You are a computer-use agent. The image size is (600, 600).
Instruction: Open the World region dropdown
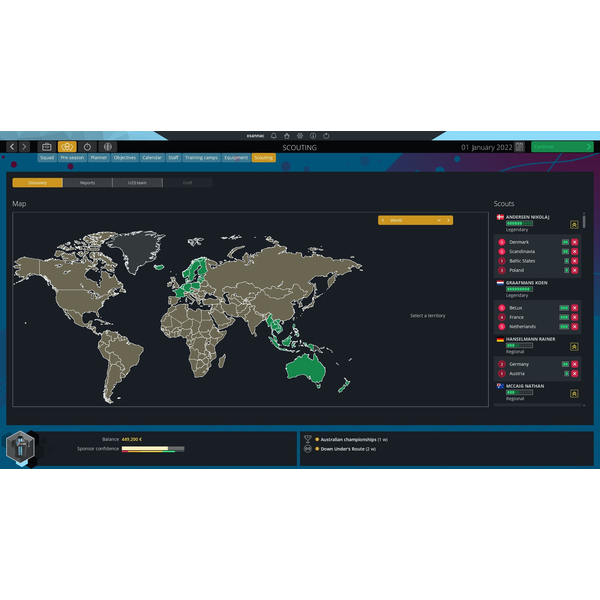coord(415,220)
